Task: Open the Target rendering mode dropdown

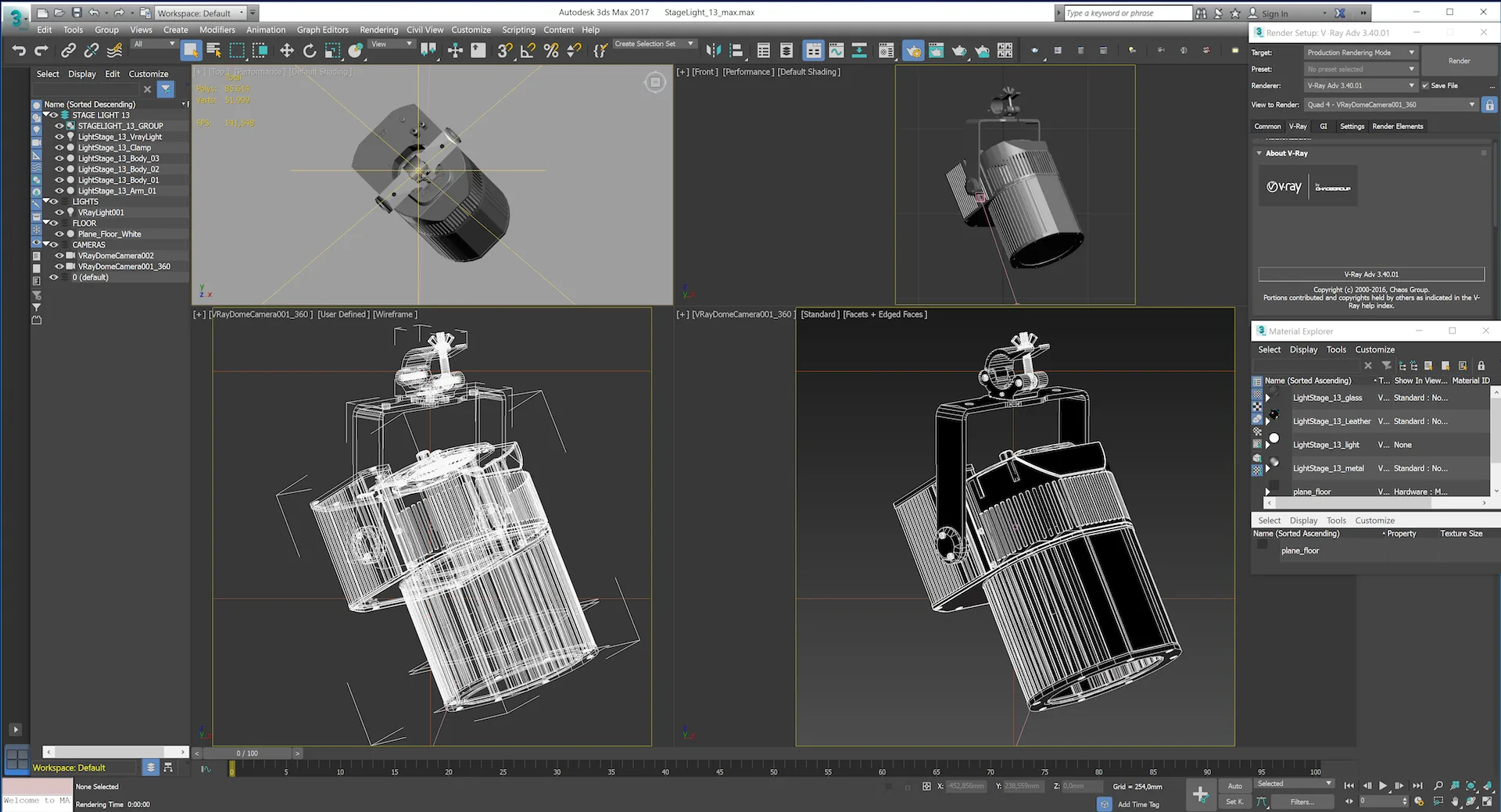Action: pos(1361,53)
